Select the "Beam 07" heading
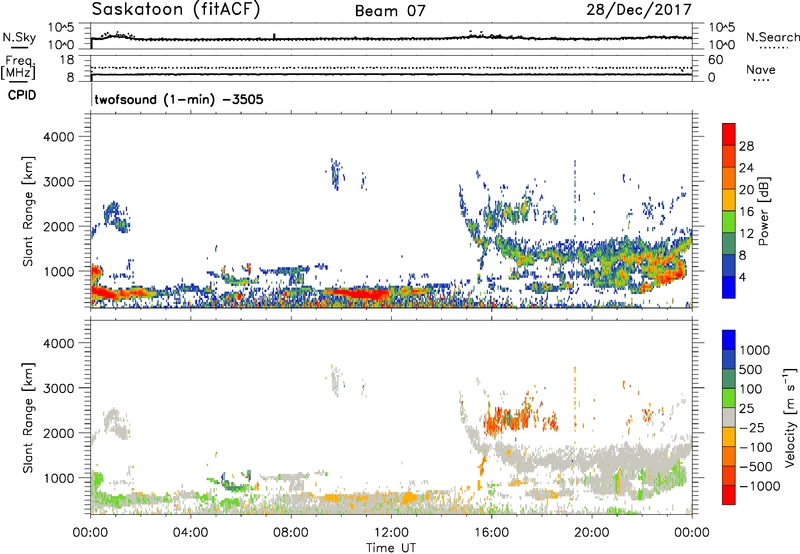Image resolution: width=800 pixels, height=554 pixels. (x=390, y=11)
